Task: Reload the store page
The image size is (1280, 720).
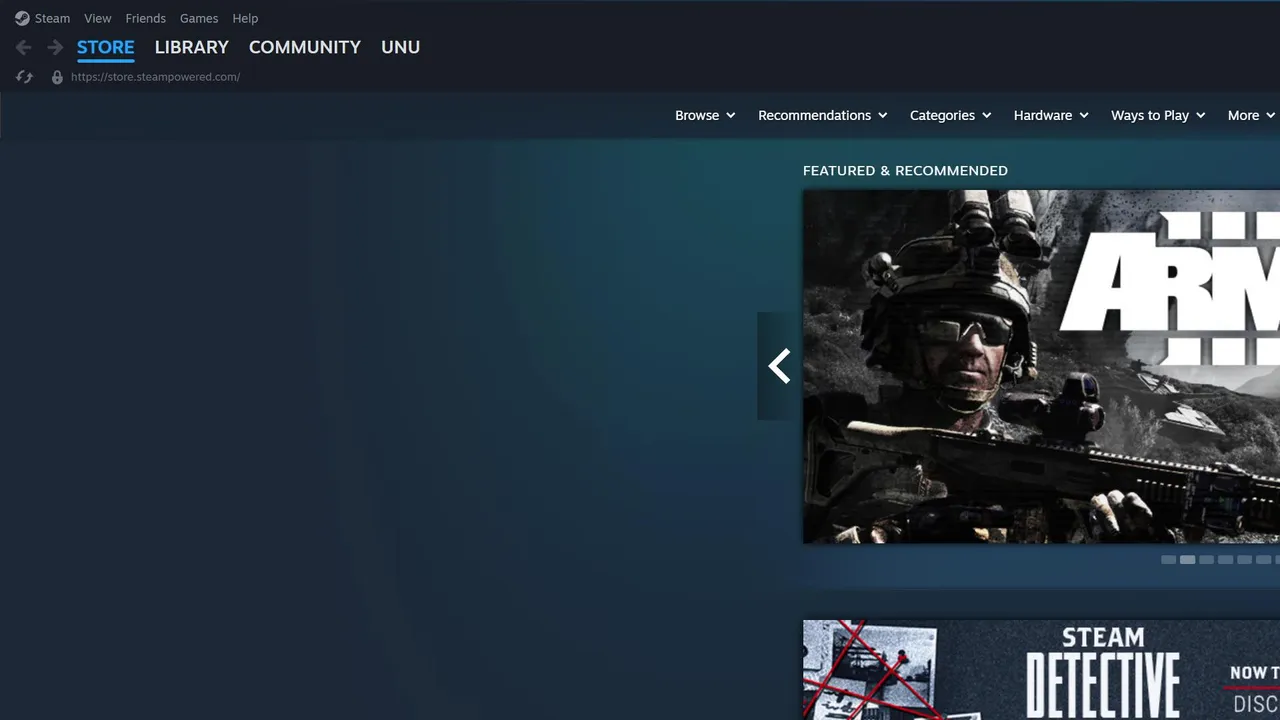Action: [x=25, y=77]
